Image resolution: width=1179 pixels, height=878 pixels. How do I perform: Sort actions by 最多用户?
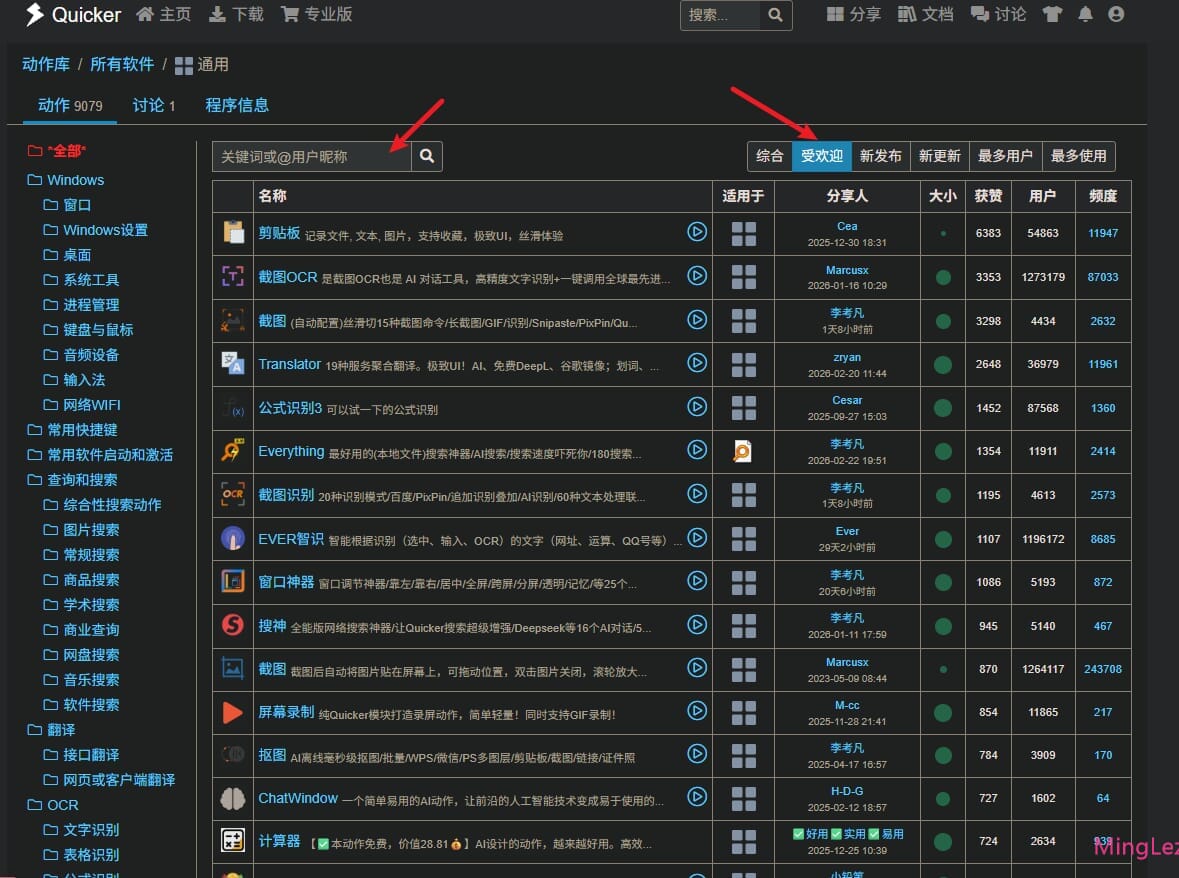click(1005, 156)
